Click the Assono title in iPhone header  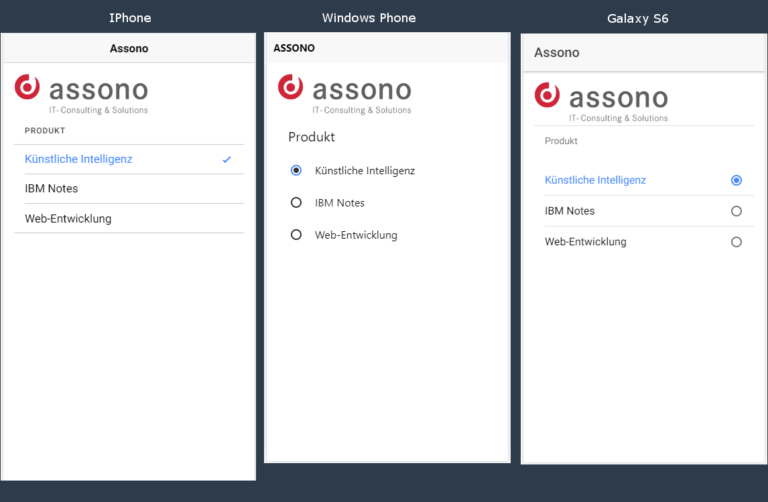(x=129, y=48)
